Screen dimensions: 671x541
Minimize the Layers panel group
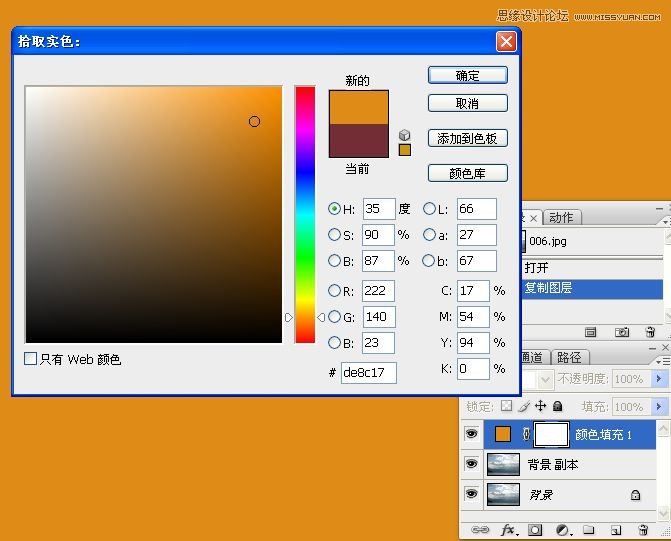point(652,348)
